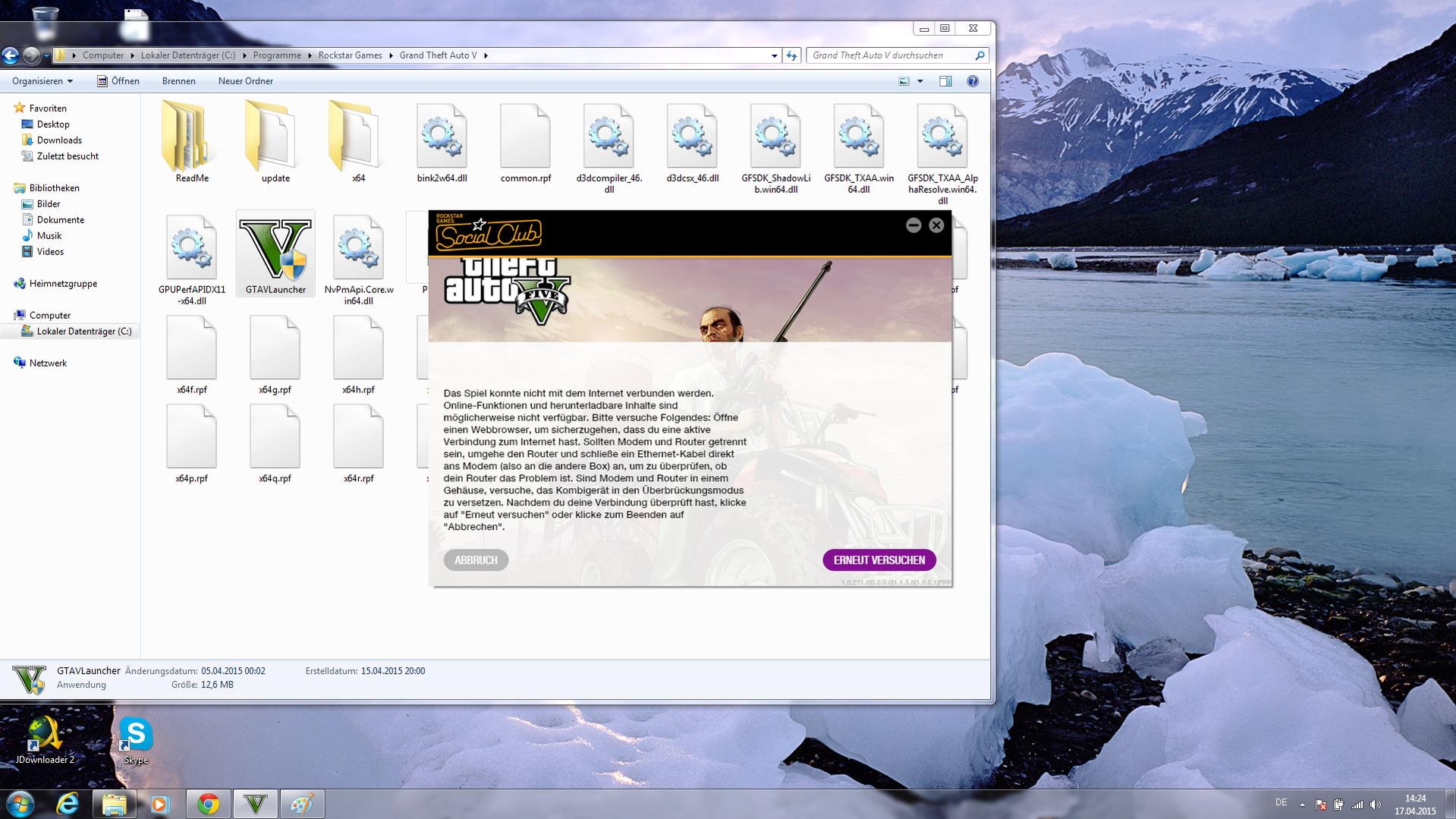The width and height of the screenshot is (1456, 819).
Task: Select Zuletzt besucht in the sidebar
Action: (67, 156)
